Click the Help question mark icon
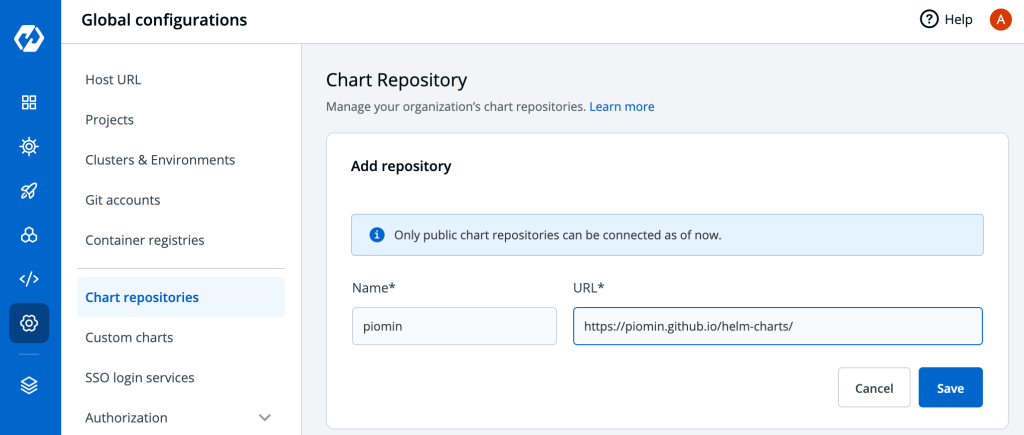 pyautogui.click(x=929, y=19)
